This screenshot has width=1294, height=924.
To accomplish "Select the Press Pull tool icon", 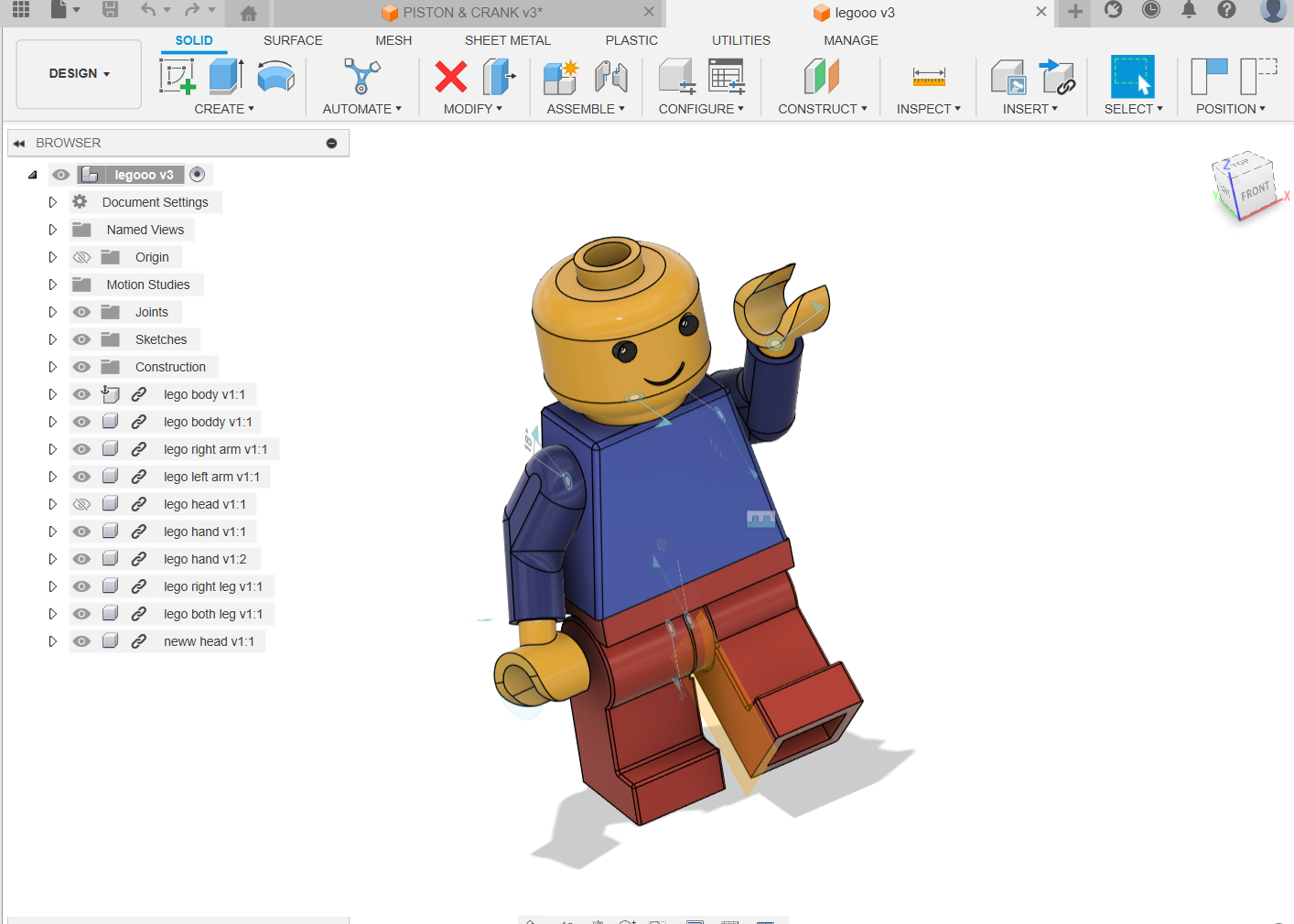I will click(x=499, y=77).
